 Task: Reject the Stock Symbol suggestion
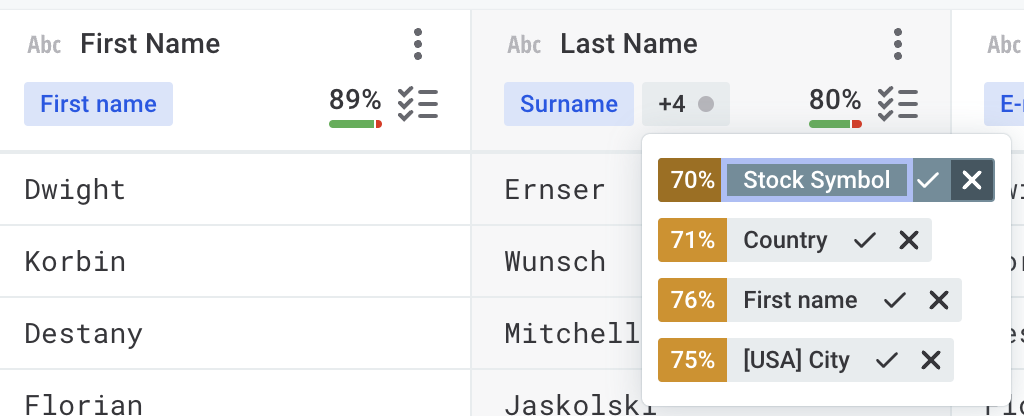point(971,180)
